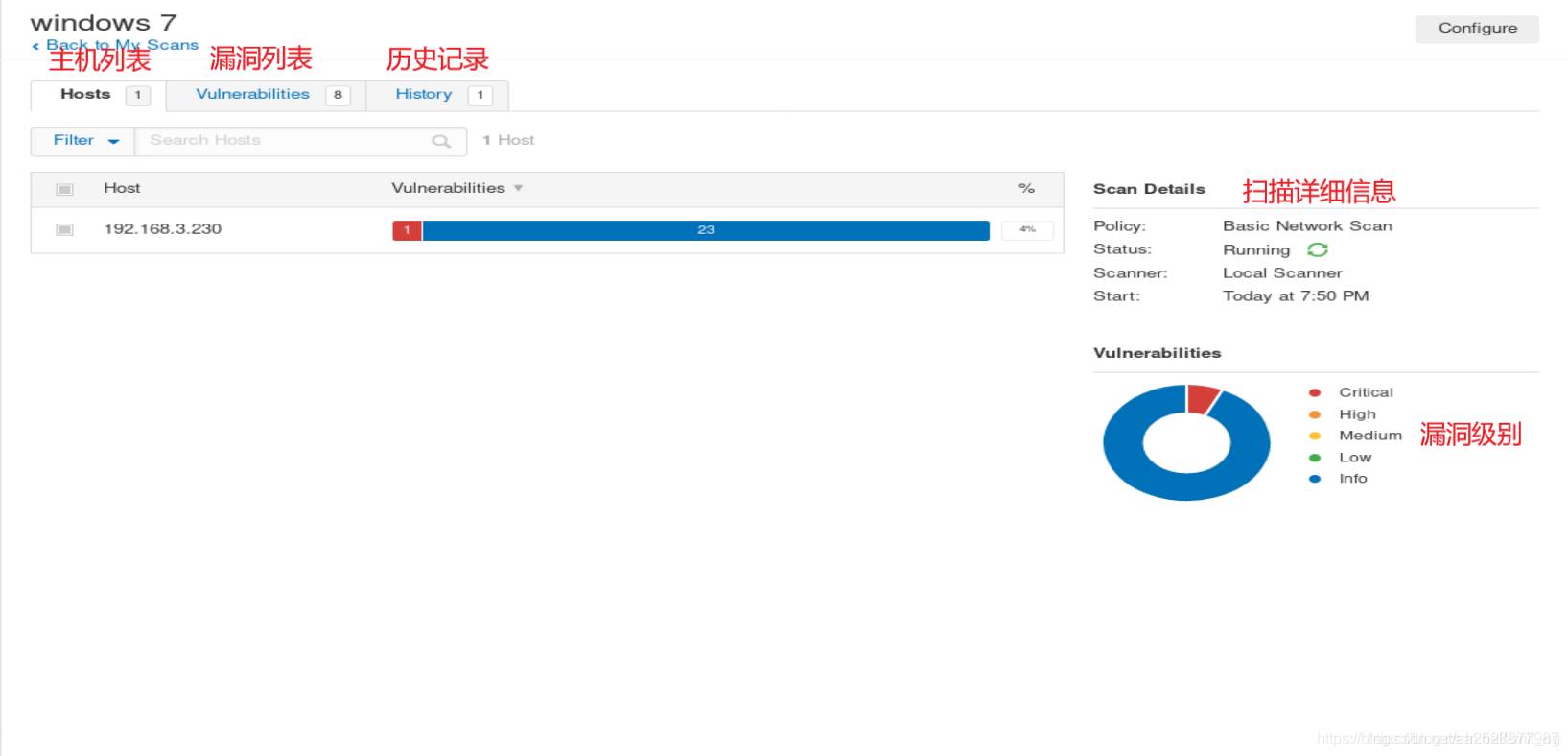Click the Medium yellow legend dot
Viewport: 1568px width, 756px height.
tap(1315, 436)
